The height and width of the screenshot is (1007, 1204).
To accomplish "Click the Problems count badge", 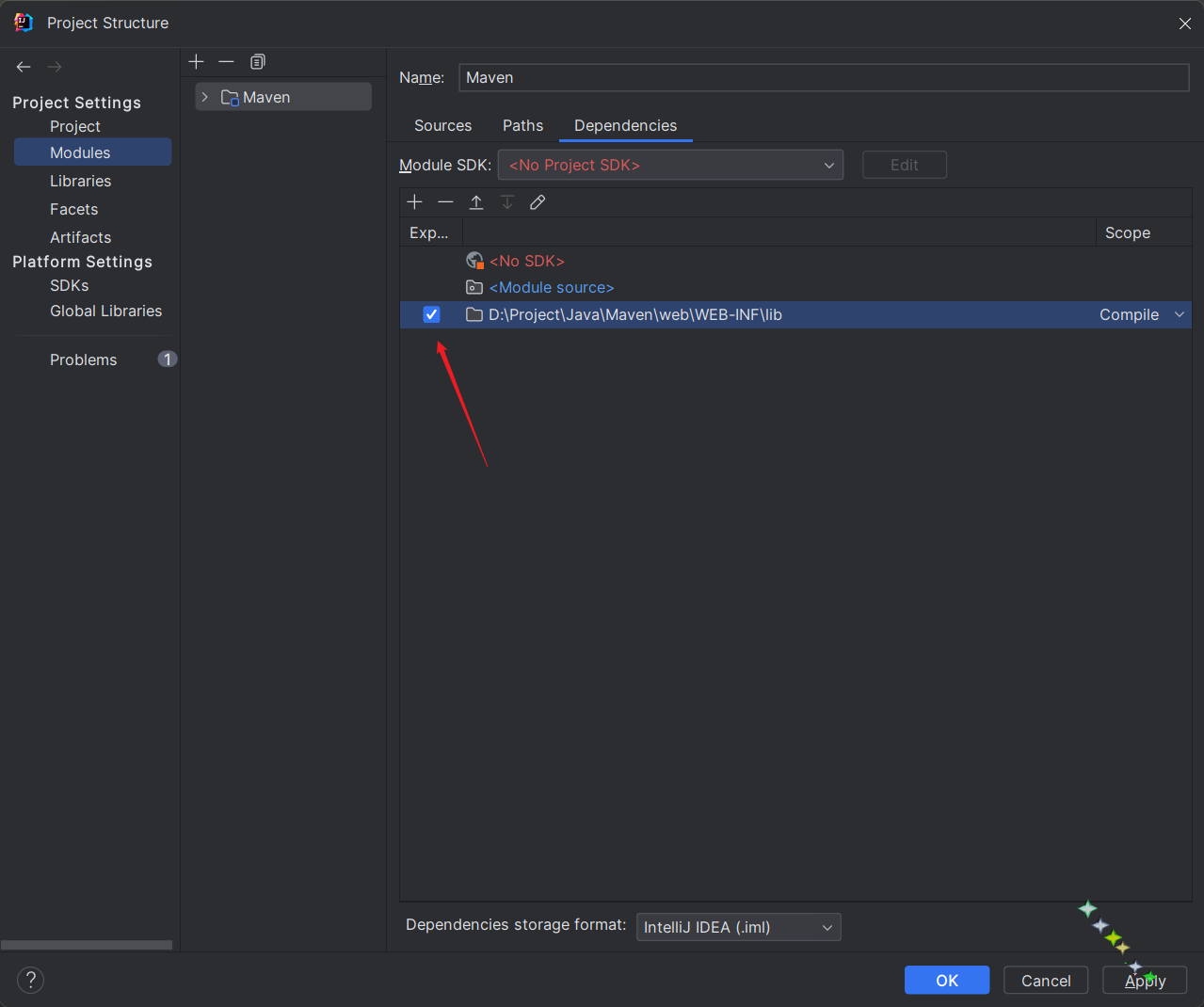I will click(167, 359).
